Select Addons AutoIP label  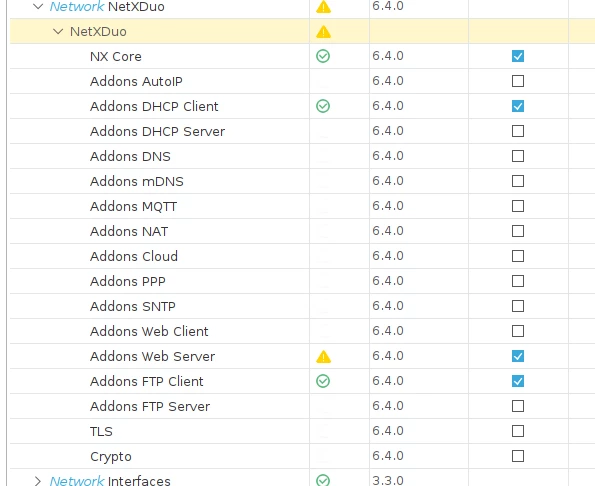coord(136,82)
